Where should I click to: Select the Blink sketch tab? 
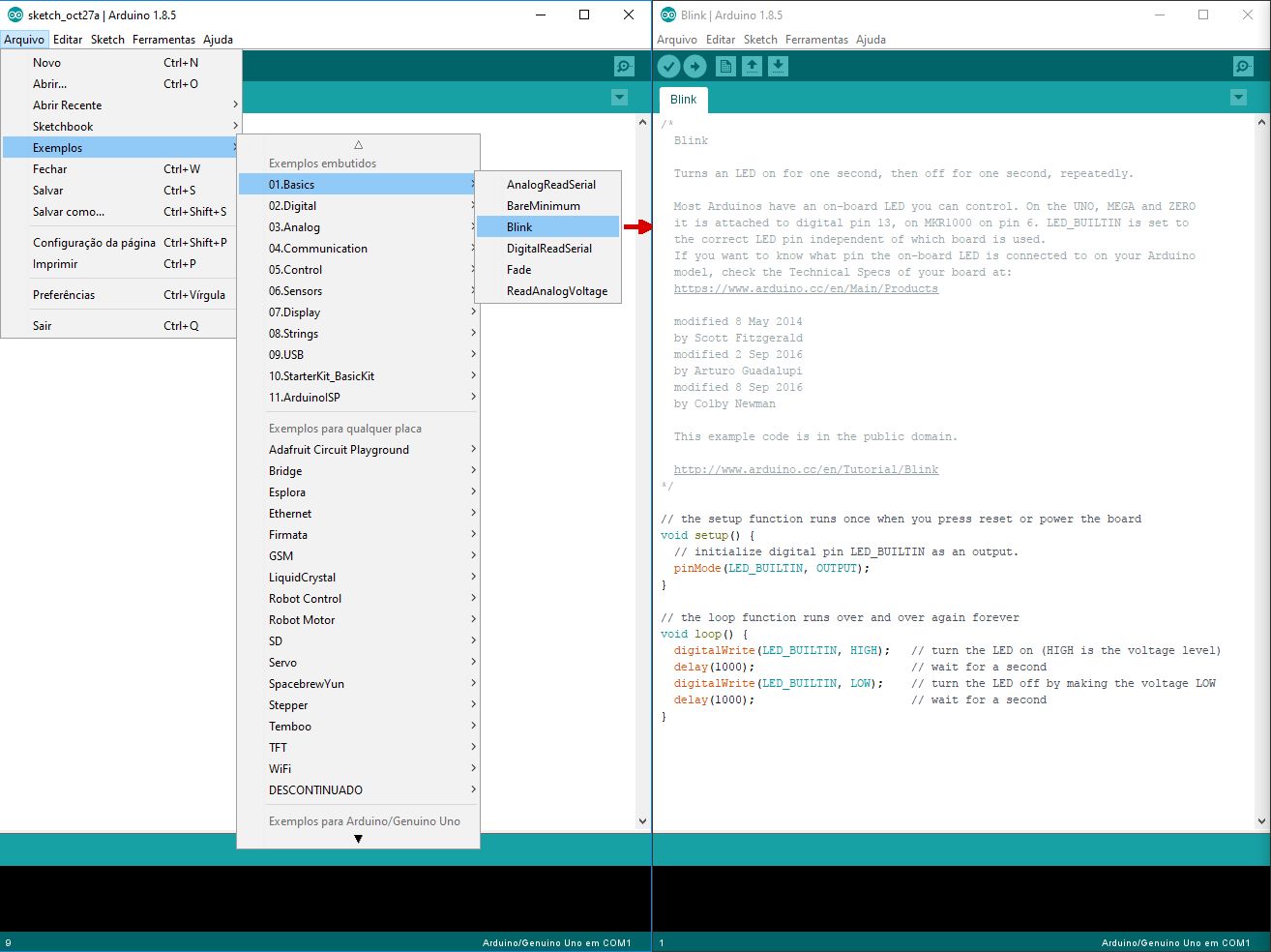pos(683,100)
